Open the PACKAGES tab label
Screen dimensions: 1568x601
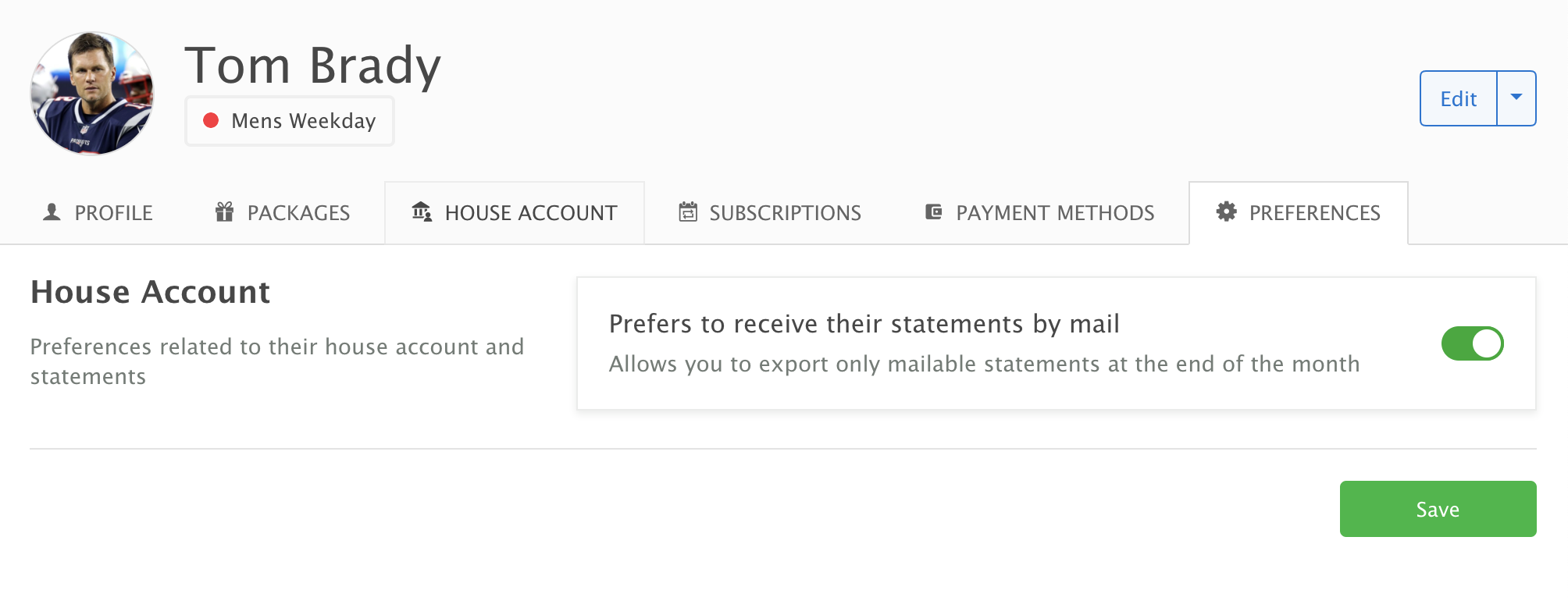[298, 213]
